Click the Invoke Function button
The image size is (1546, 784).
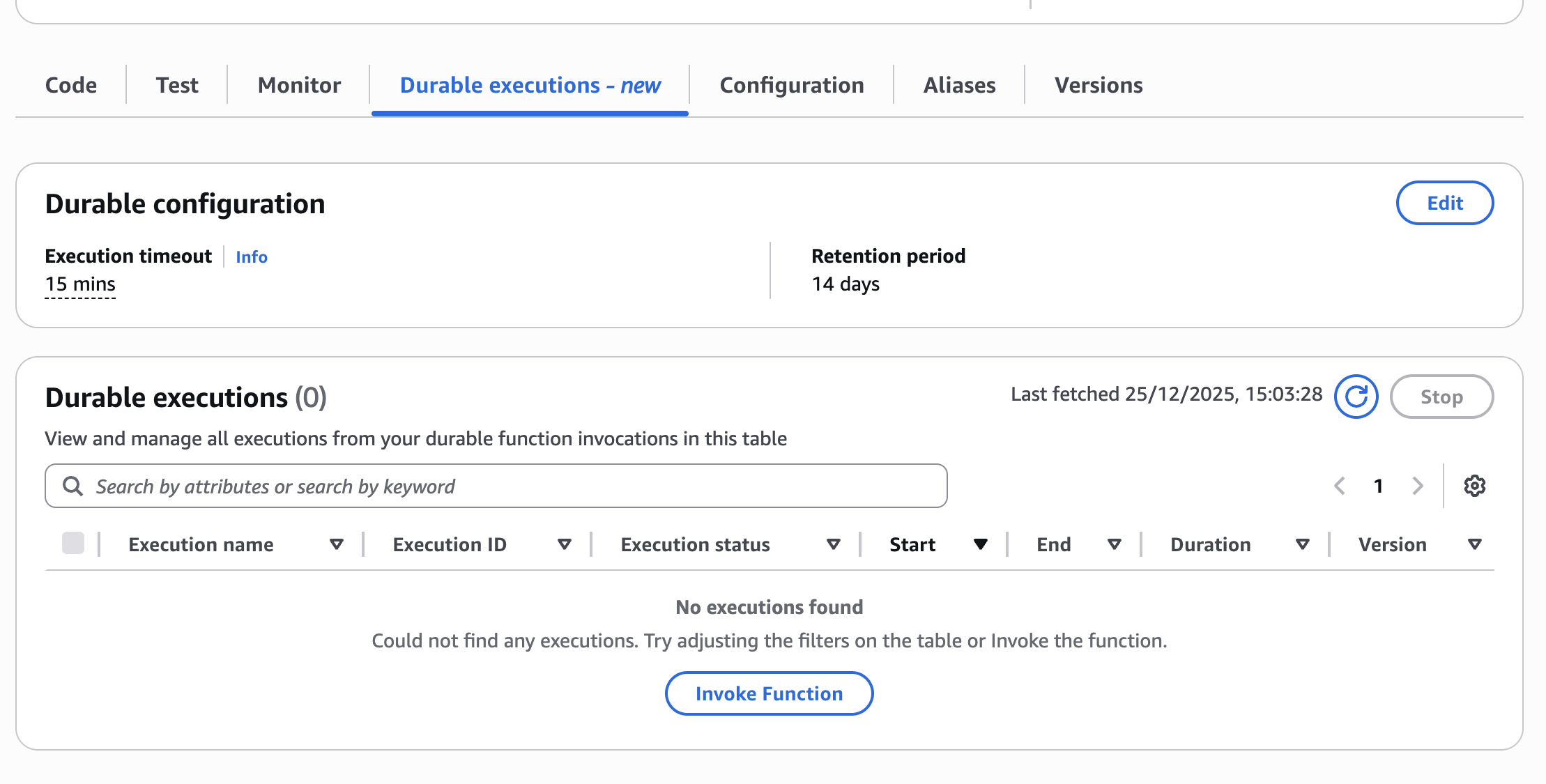tap(768, 693)
